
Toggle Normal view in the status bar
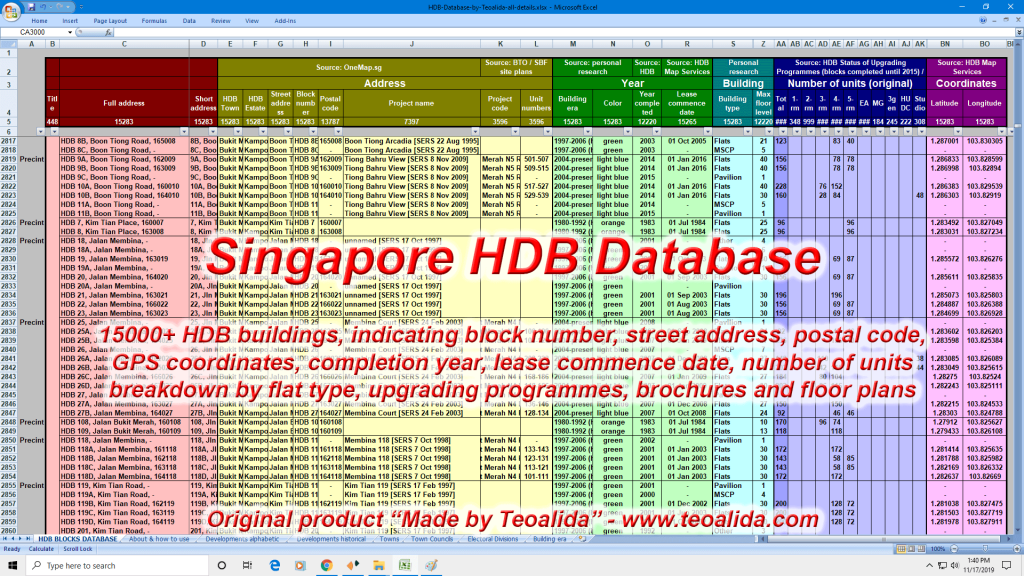coord(899,548)
